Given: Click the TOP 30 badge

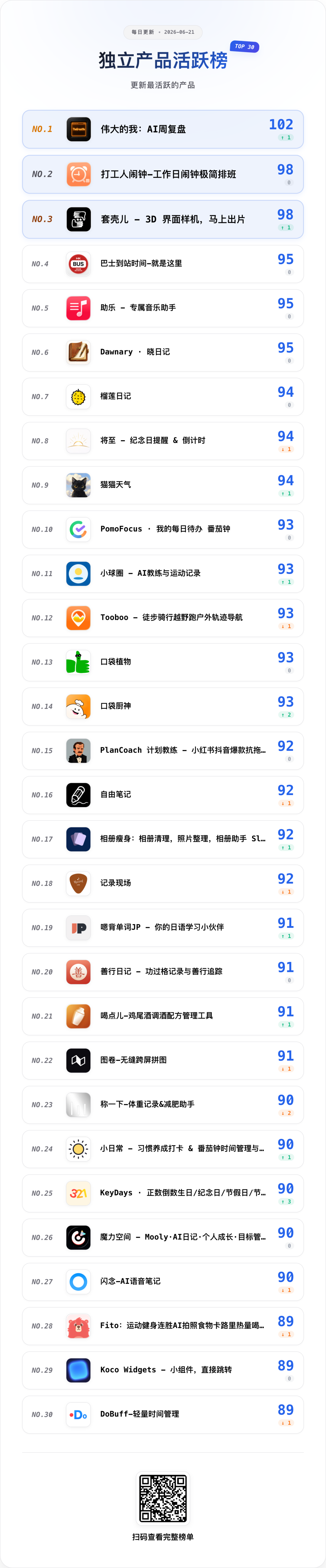Looking at the screenshot, I should click(245, 46).
